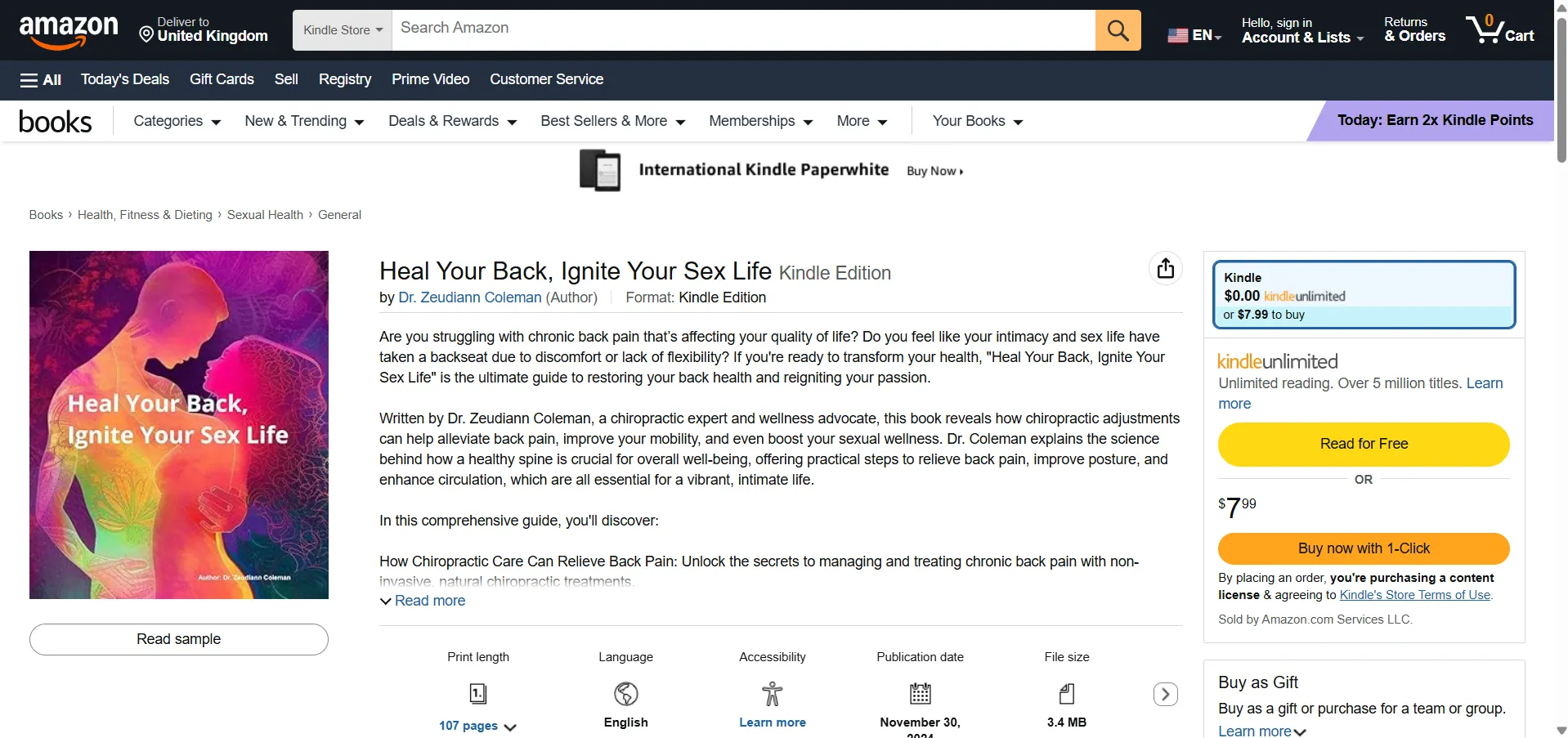Open the EN language selector
Image resolution: width=1568 pixels, height=738 pixels.
[1194, 35]
